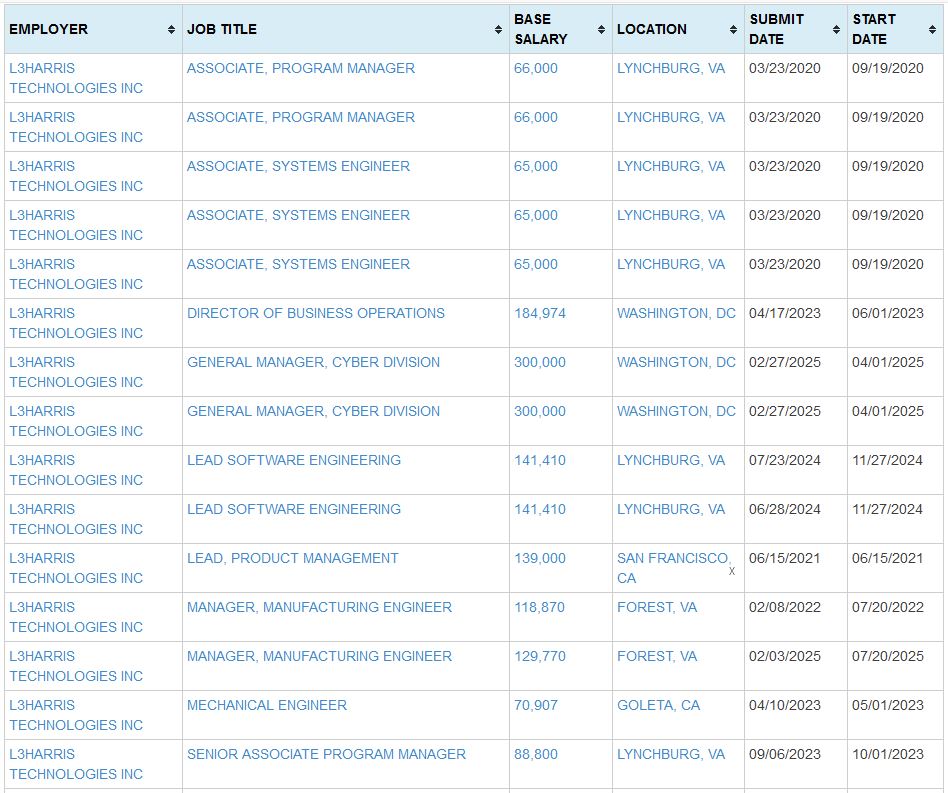Open the Lead, Product Management job title
Screen dimensions: 948x793
click(x=293, y=558)
